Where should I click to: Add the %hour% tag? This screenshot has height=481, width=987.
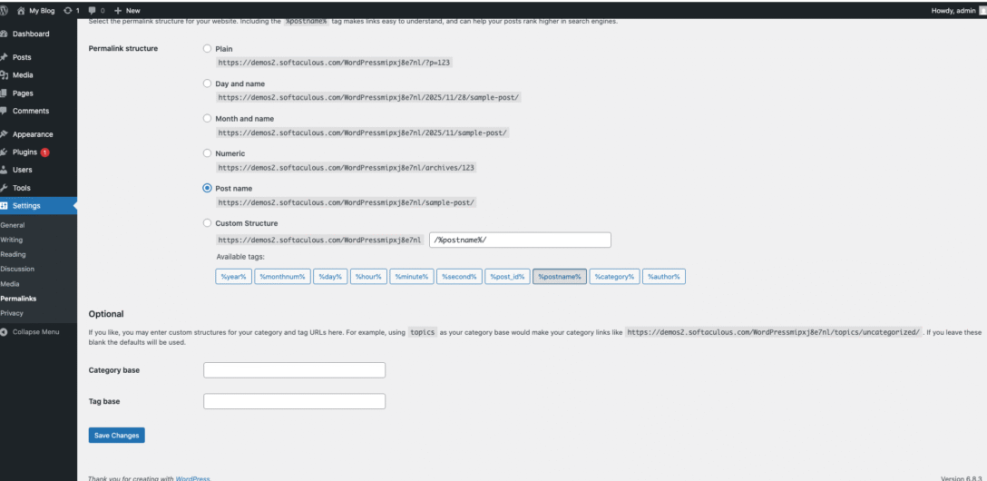[x=368, y=277]
